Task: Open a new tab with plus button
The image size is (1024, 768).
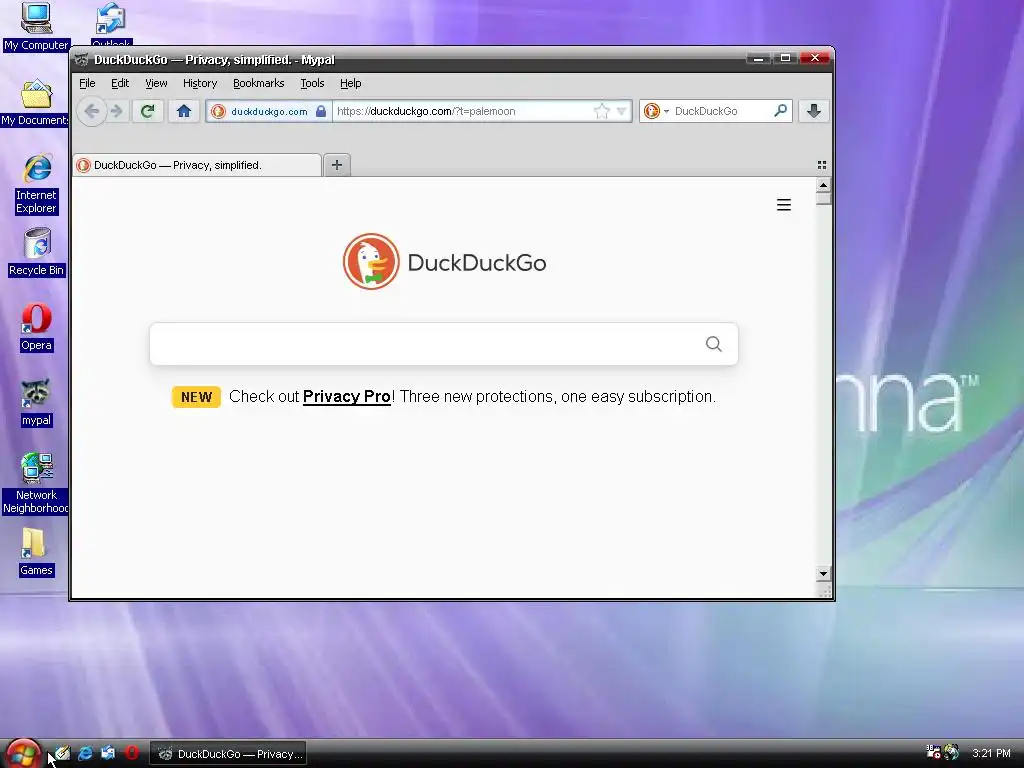Action: (337, 165)
